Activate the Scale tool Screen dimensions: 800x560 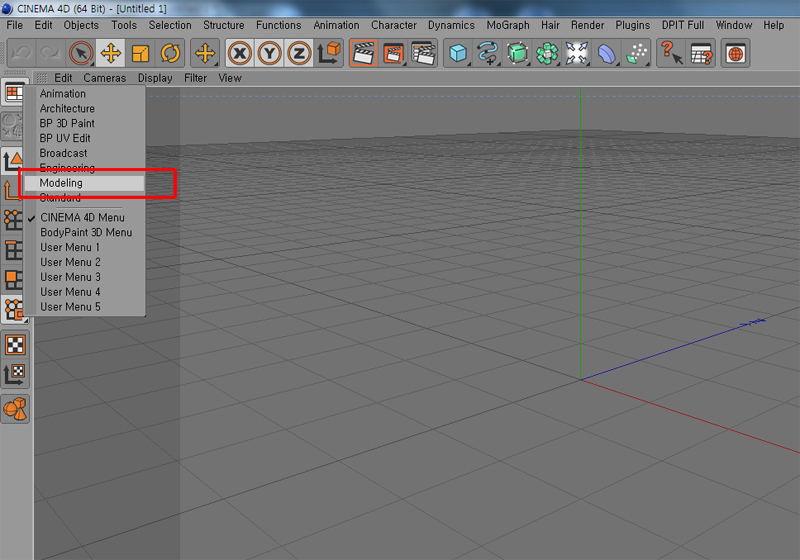click(x=140, y=53)
